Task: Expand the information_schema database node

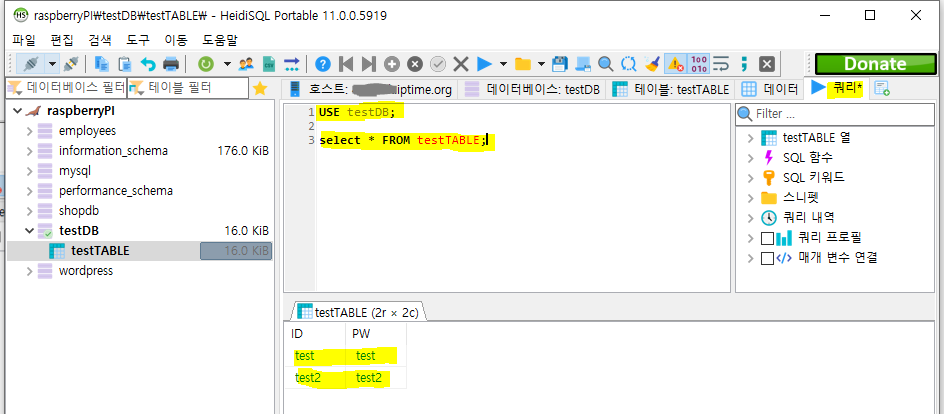Action: (29, 150)
